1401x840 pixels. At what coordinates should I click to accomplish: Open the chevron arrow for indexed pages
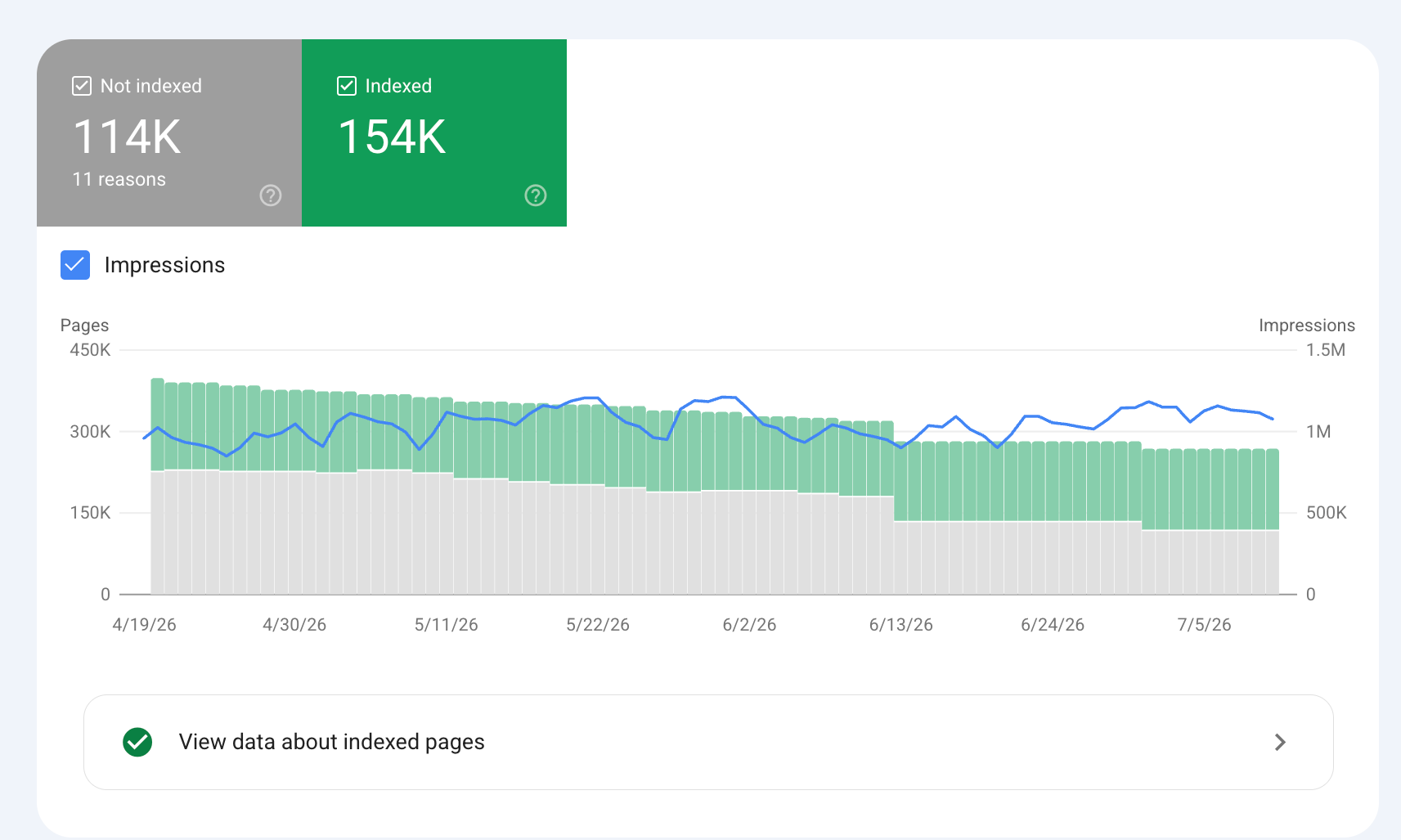(x=1280, y=742)
